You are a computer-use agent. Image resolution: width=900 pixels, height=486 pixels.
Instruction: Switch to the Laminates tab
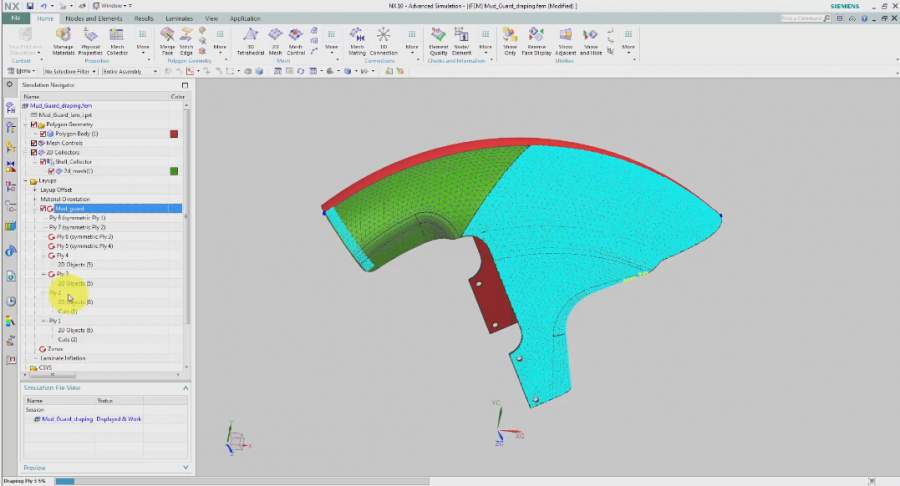(x=179, y=18)
